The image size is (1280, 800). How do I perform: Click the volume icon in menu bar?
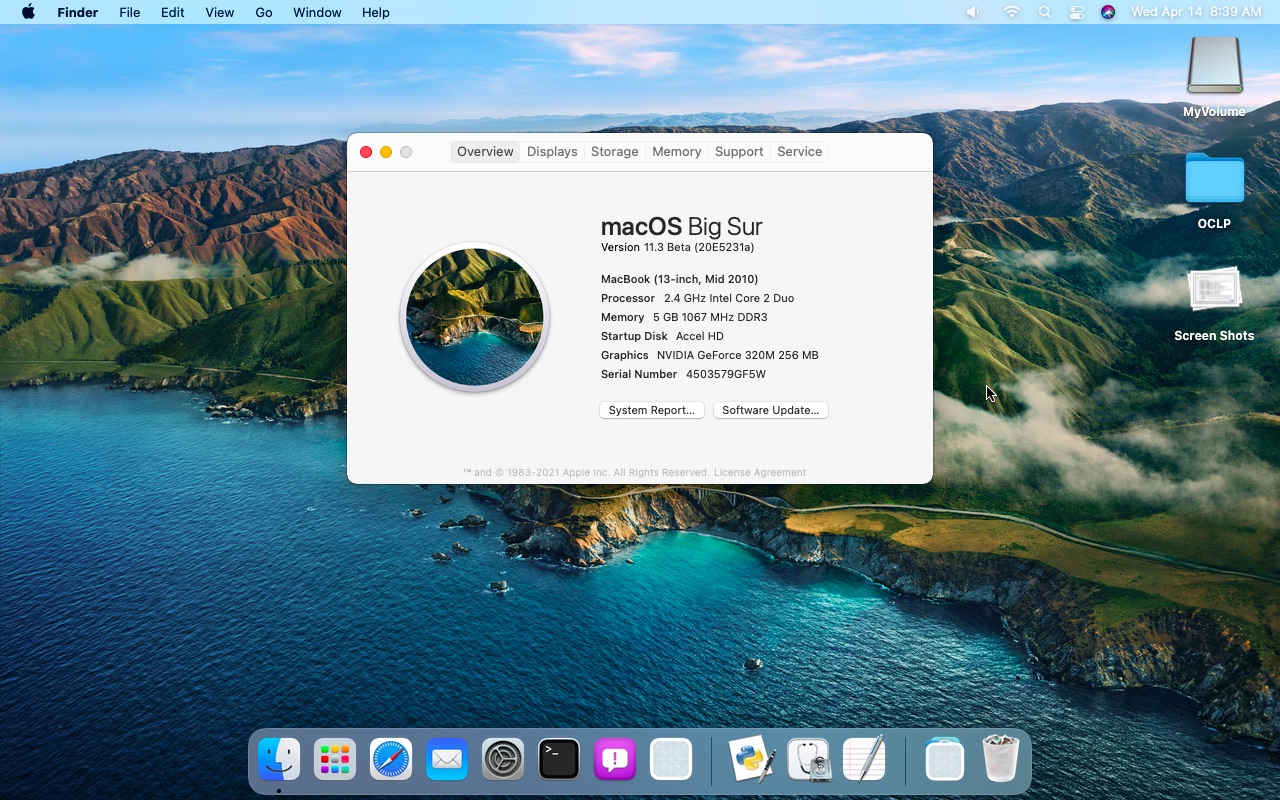coord(974,12)
